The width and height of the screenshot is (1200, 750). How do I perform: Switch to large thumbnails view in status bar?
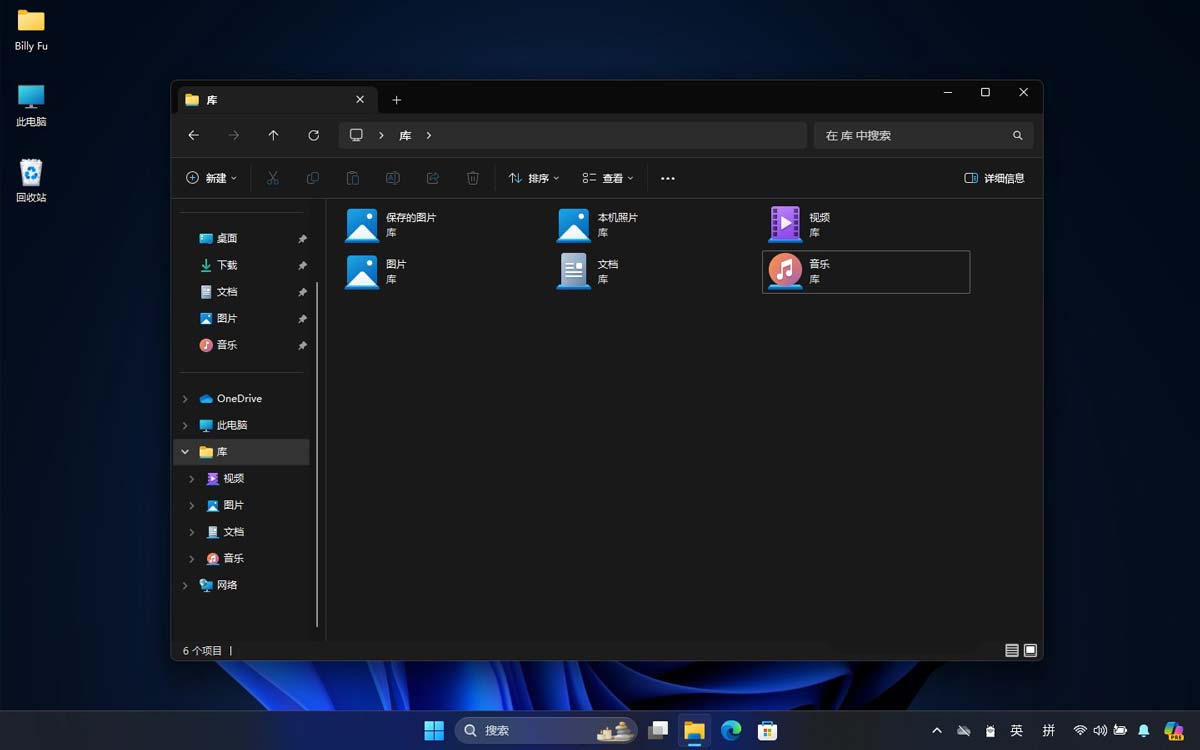pyautogui.click(x=1030, y=650)
